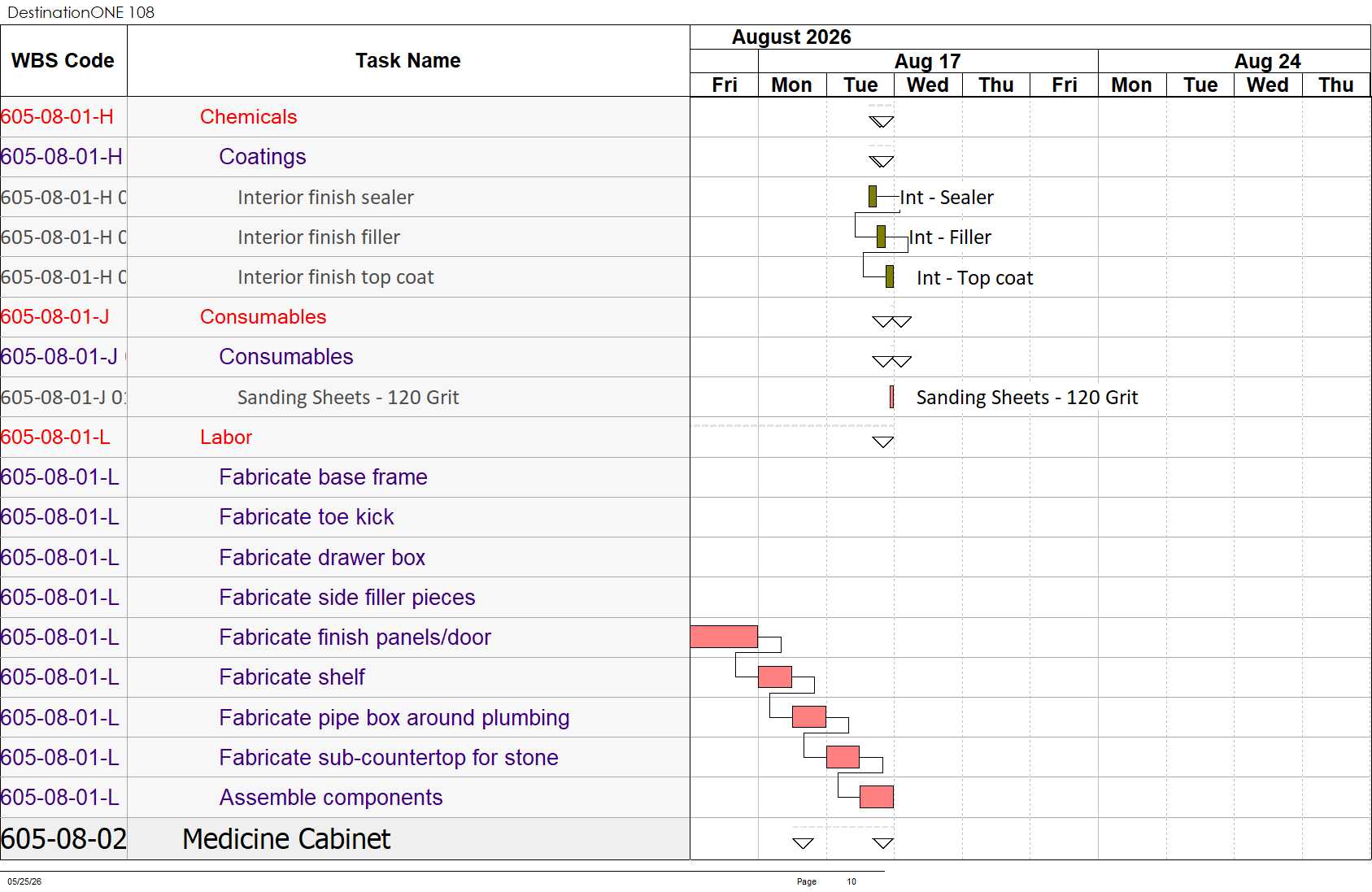The width and height of the screenshot is (1372, 892).
Task: Click the WBS code beside Assemble components
Action: (x=60, y=798)
